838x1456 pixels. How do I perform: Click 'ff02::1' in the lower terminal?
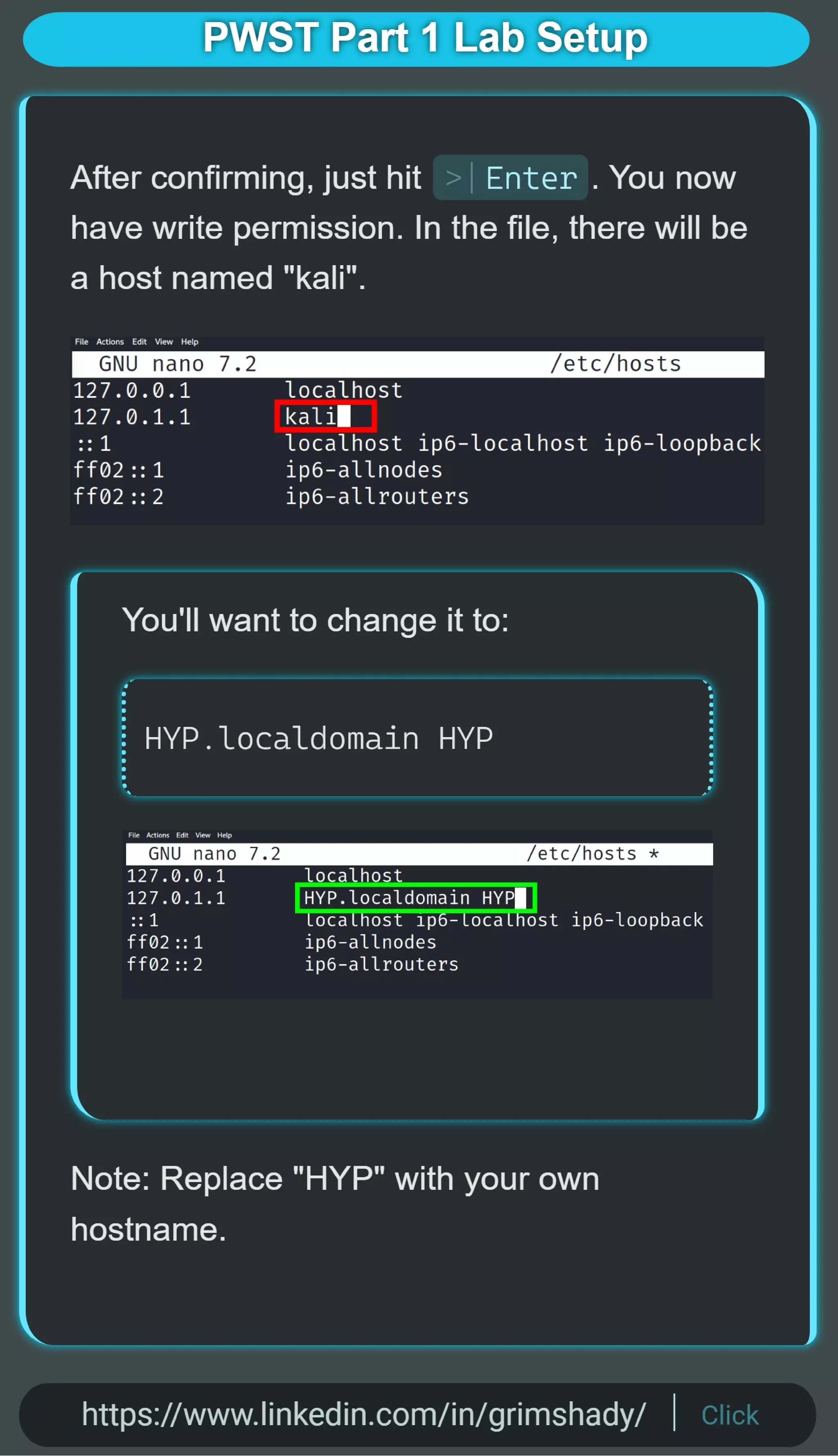tap(164, 942)
